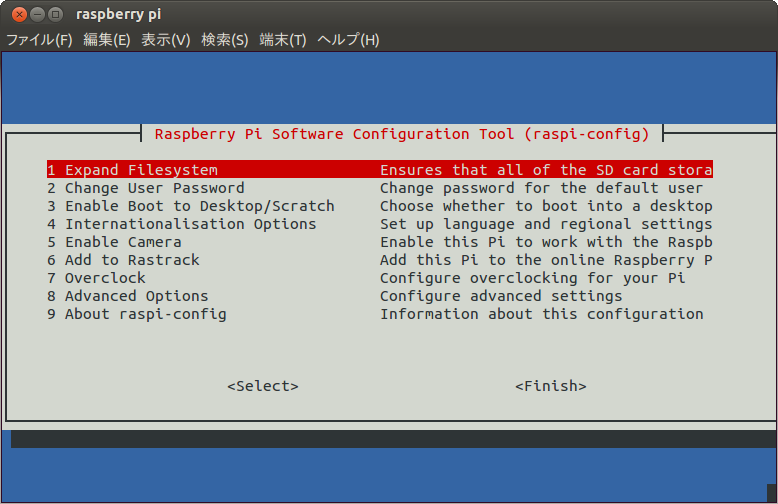Click the raspi-config dialog title text
778x504 pixels.
click(x=402, y=134)
